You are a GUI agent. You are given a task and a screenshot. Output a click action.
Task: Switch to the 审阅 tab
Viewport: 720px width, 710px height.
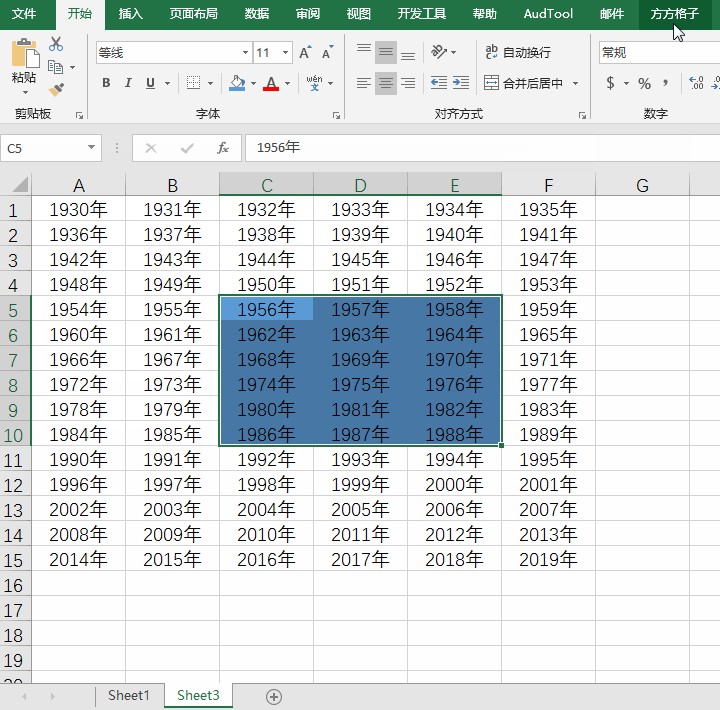(x=308, y=14)
